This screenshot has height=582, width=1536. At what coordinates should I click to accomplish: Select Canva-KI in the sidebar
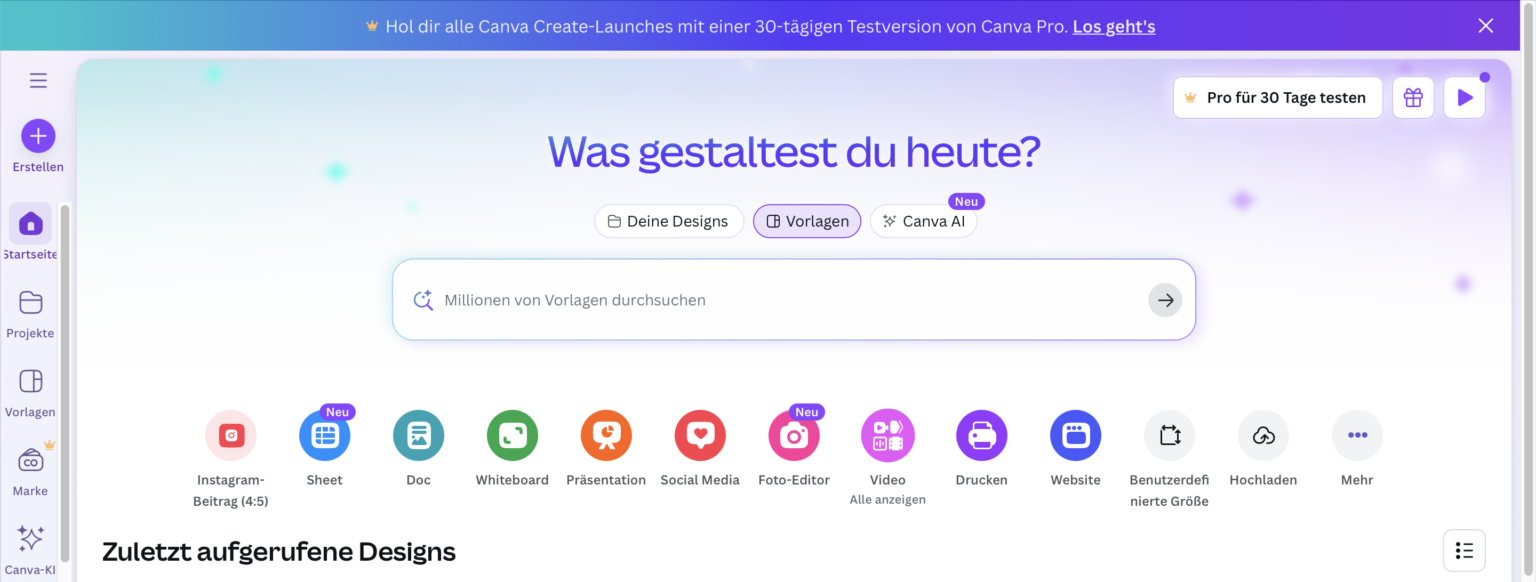coord(30,548)
